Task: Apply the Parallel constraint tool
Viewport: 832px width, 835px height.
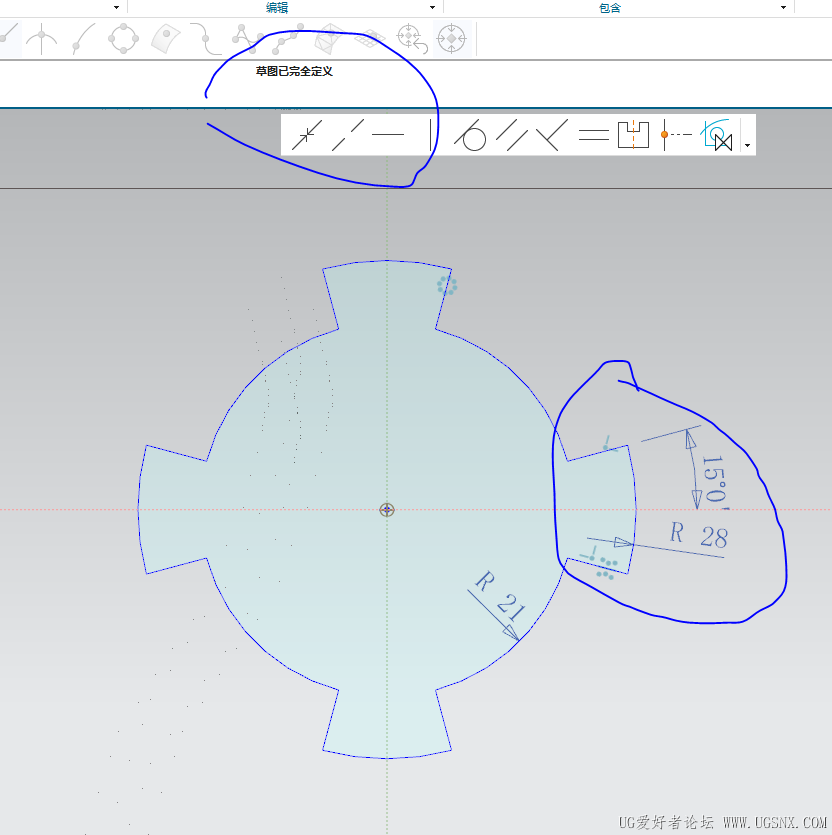Action: pyautogui.click(x=512, y=134)
